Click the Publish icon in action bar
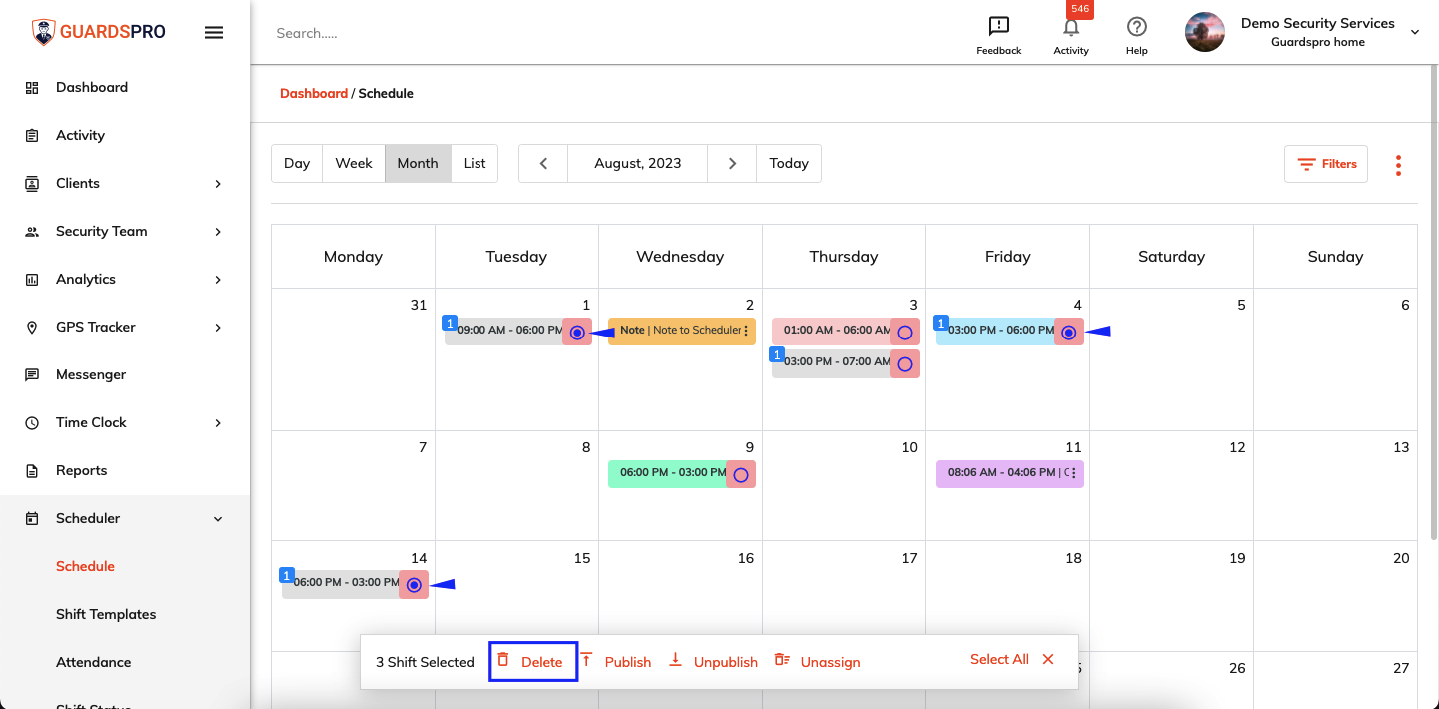Image resolution: width=1439 pixels, height=709 pixels. [x=587, y=660]
